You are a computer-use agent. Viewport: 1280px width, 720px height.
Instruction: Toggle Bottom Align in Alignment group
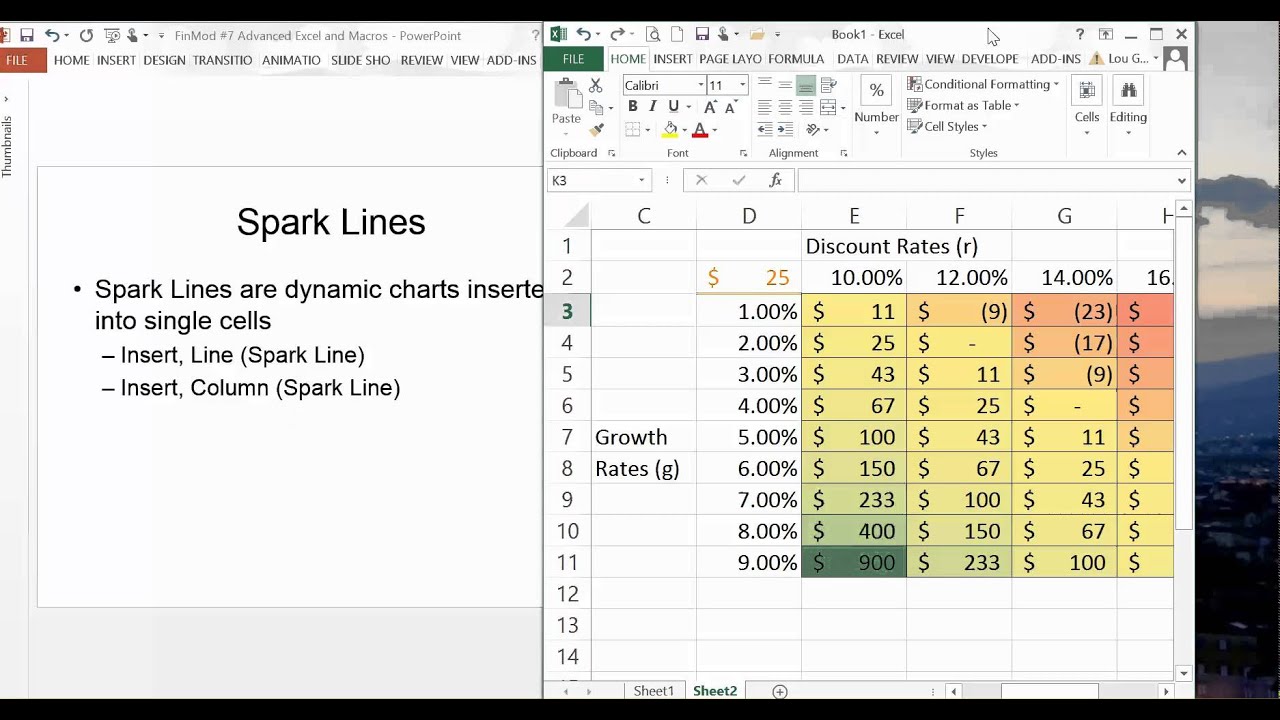click(x=806, y=86)
